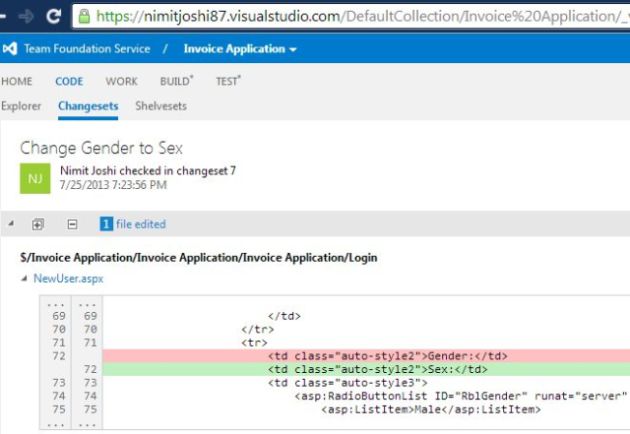630x434 pixels.
Task: Collapse the NewUser.aspx diff triangle
Action: pyautogui.click(x=25, y=278)
